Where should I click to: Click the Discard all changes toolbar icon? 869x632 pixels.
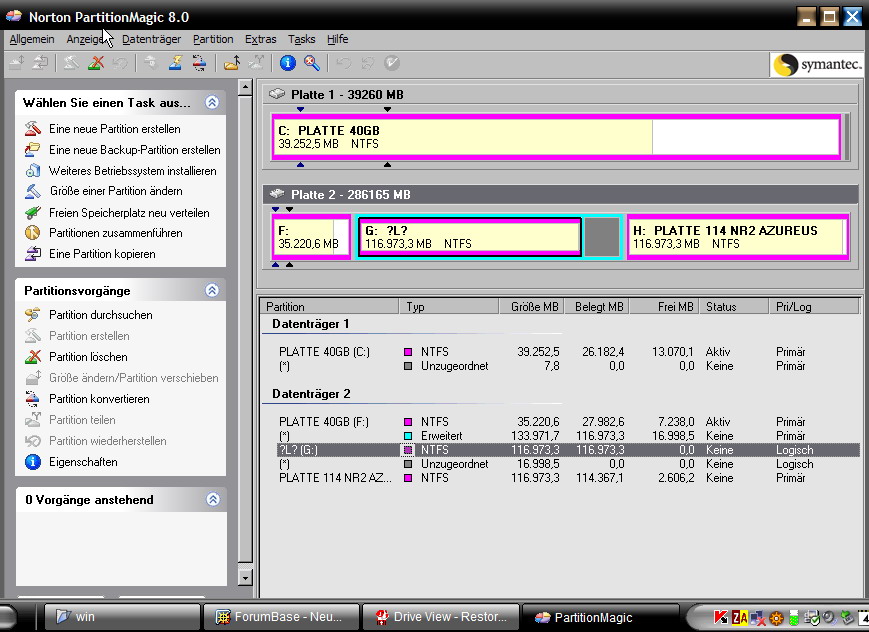pyautogui.click(x=367, y=63)
